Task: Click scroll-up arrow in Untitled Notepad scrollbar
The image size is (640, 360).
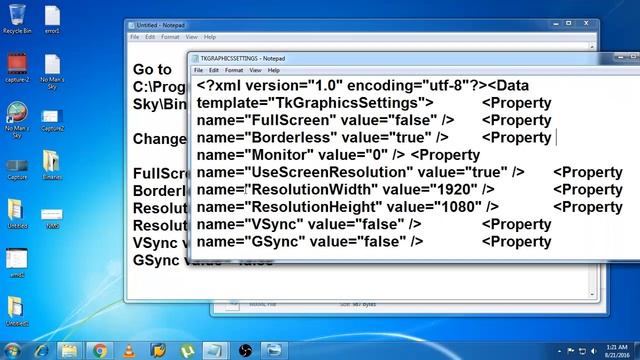Action: pos(592,47)
